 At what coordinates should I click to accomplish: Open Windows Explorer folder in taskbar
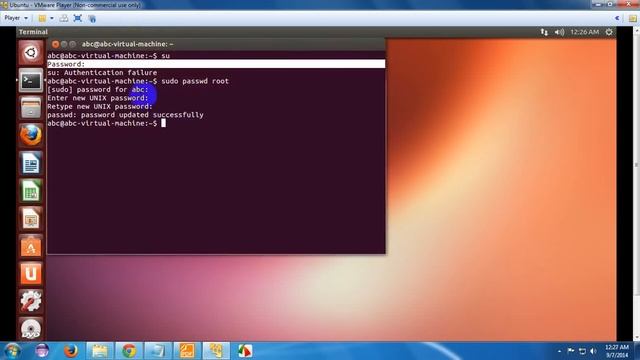coord(100,351)
